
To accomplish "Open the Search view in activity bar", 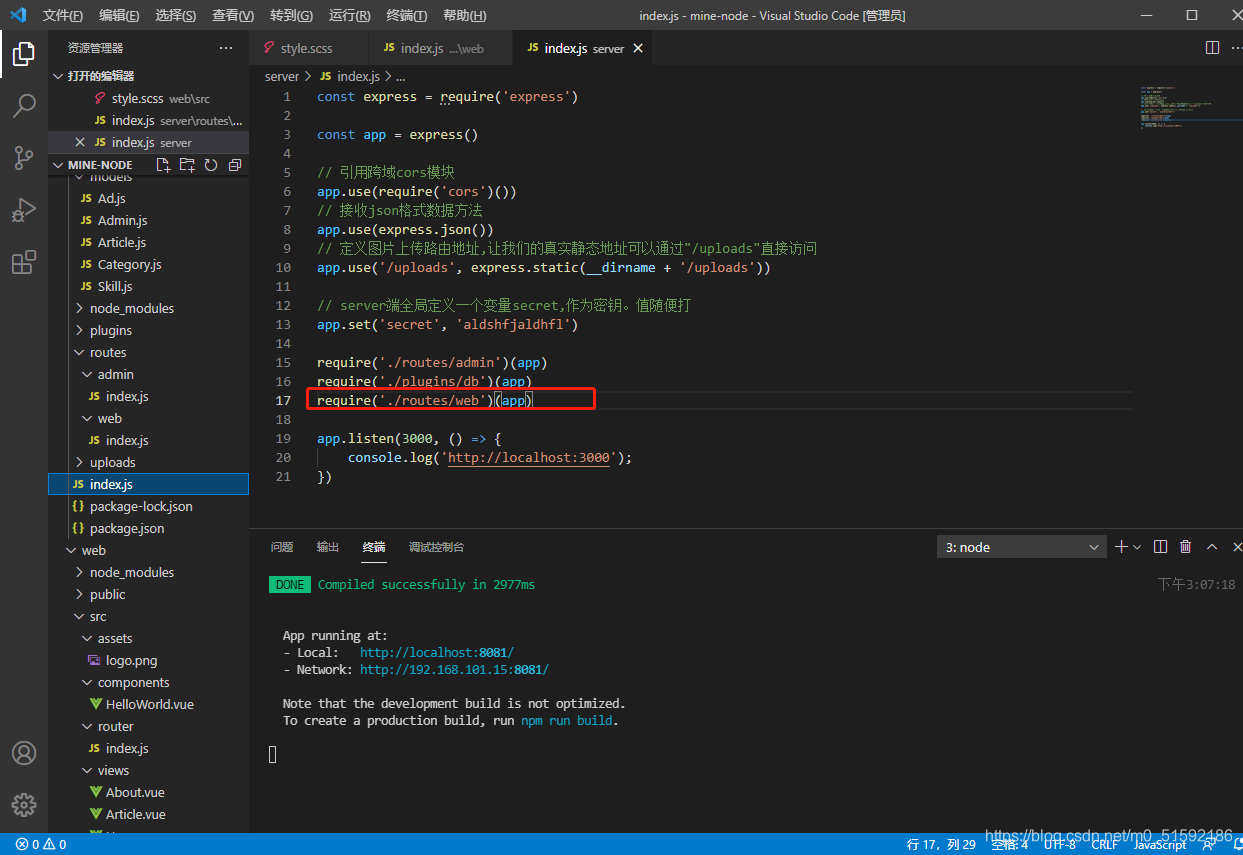I will 24,105.
